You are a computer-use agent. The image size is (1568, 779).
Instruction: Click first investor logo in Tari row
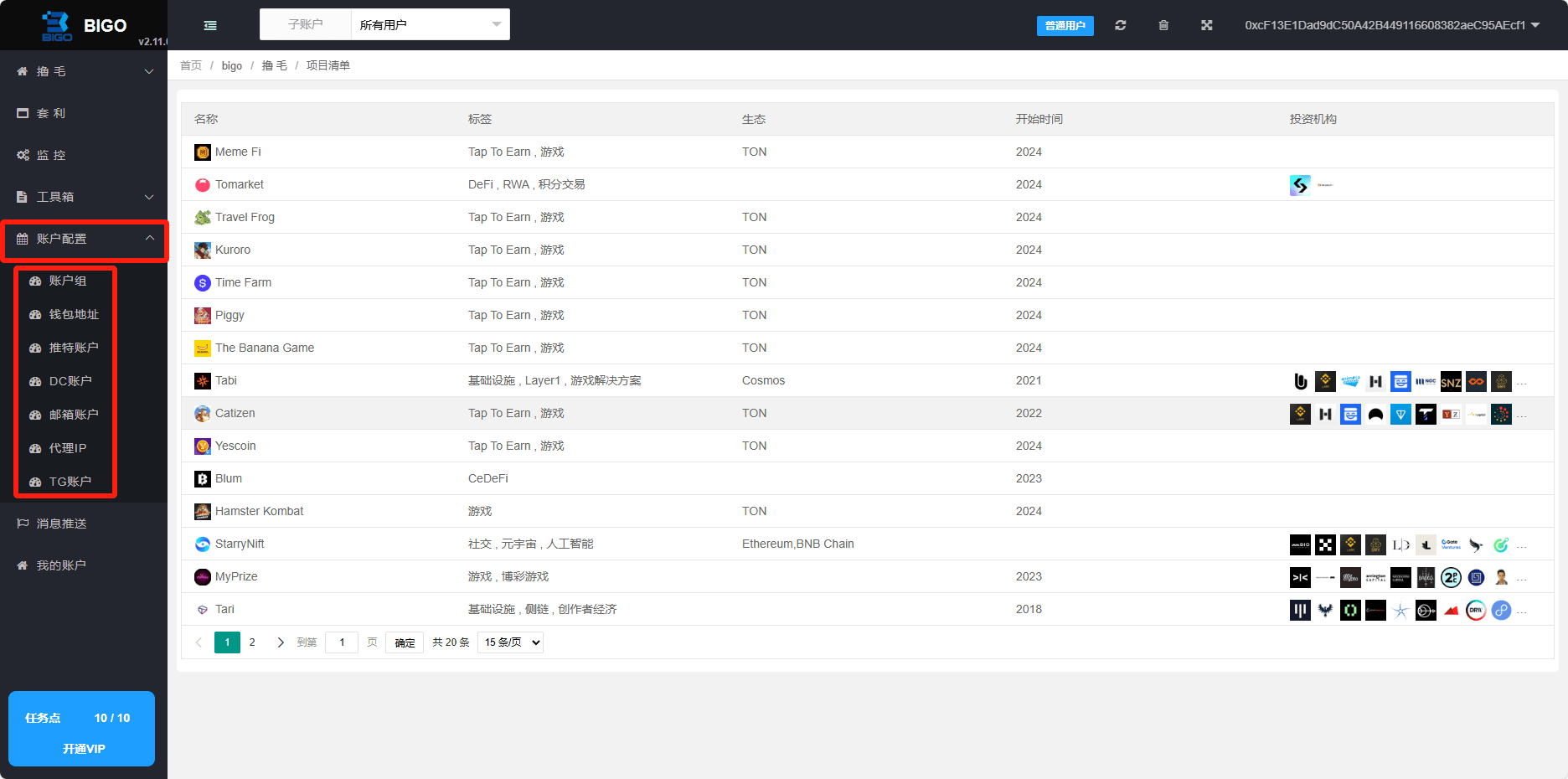(x=1300, y=611)
